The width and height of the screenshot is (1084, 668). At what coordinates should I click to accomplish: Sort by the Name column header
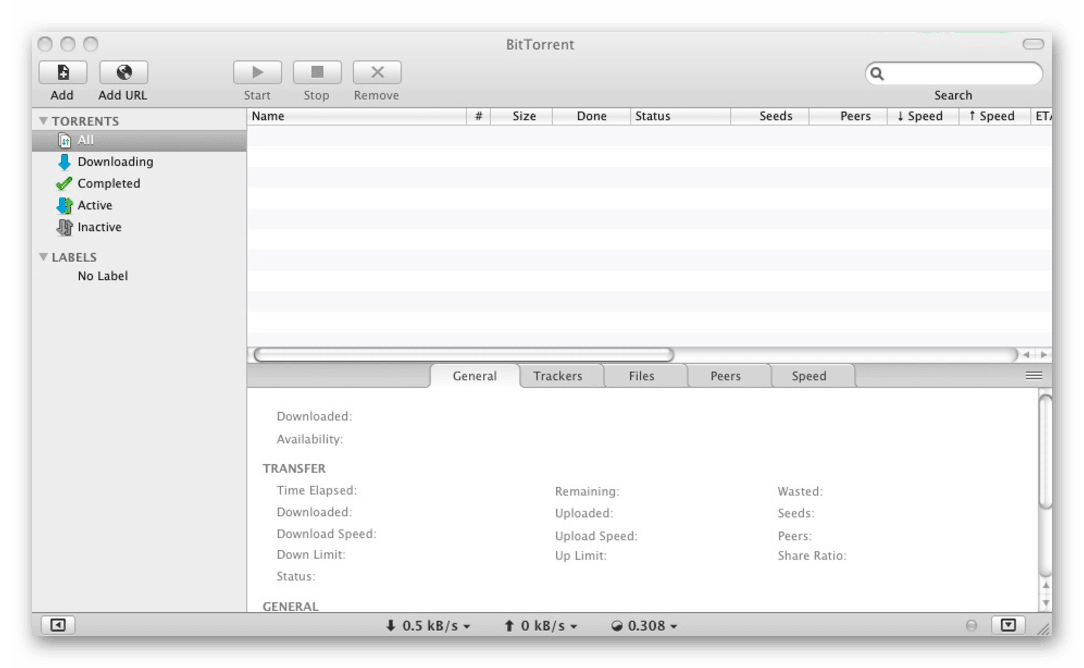click(357, 116)
